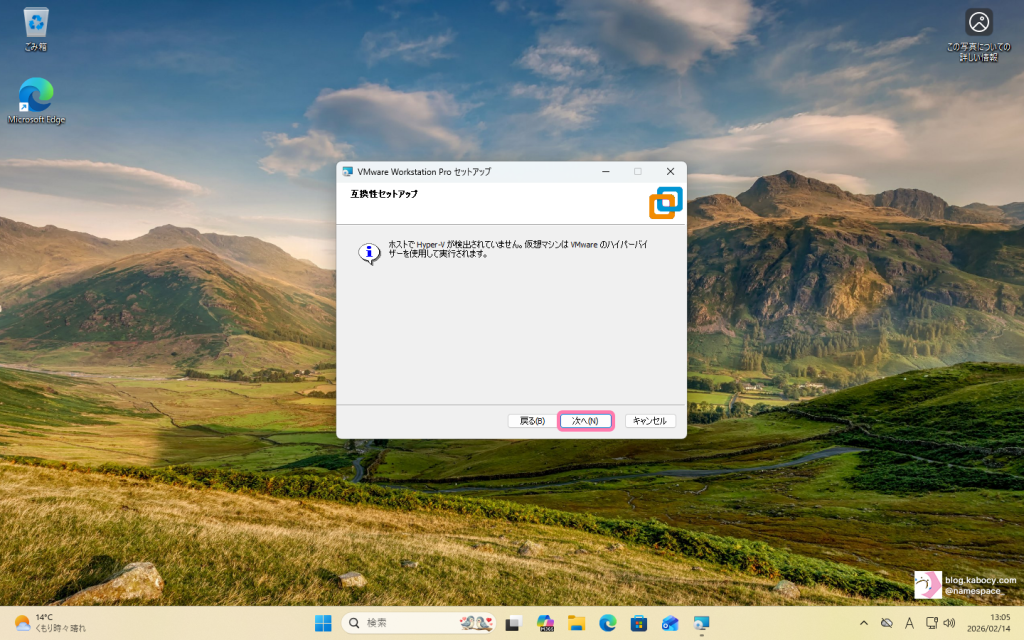This screenshot has width=1024, height=640.
Task: Open the photo details icon on desktop
Action: pyautogui.click(x=979, y=28)
